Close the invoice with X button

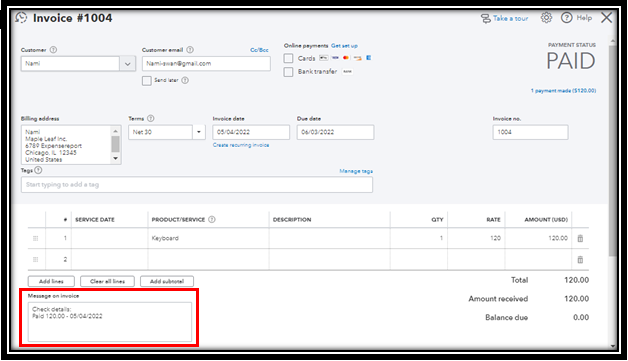click(607, 18)
